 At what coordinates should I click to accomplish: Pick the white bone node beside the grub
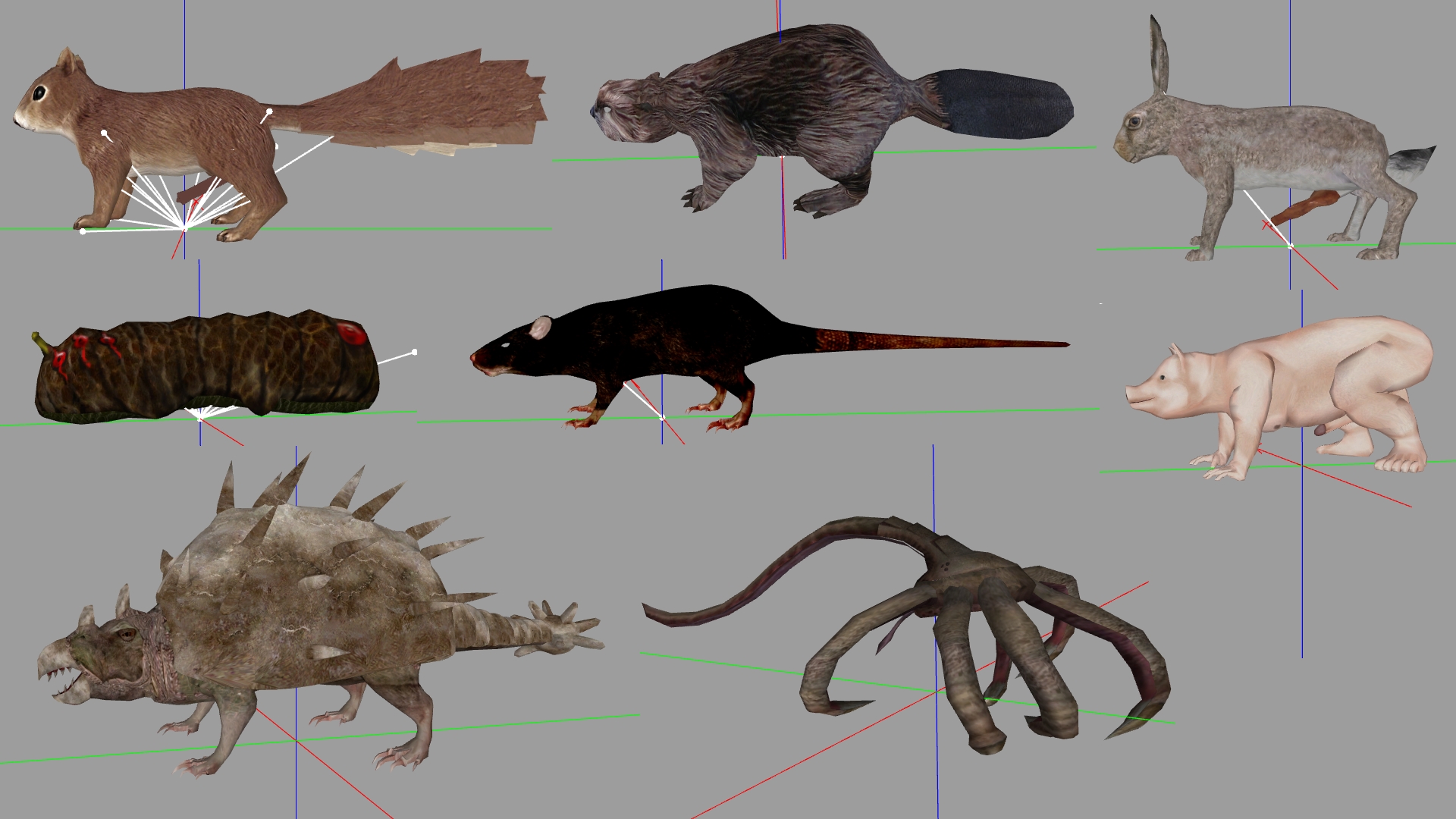pos(415,352)
